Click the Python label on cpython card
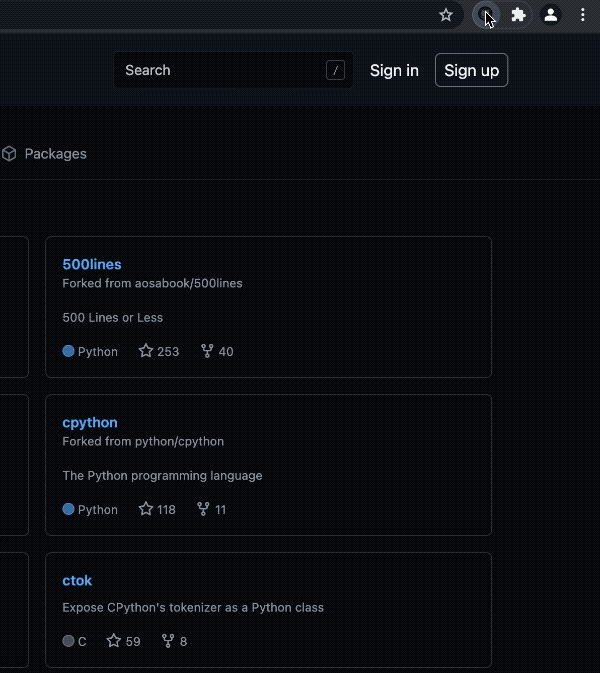 (98, 509)
